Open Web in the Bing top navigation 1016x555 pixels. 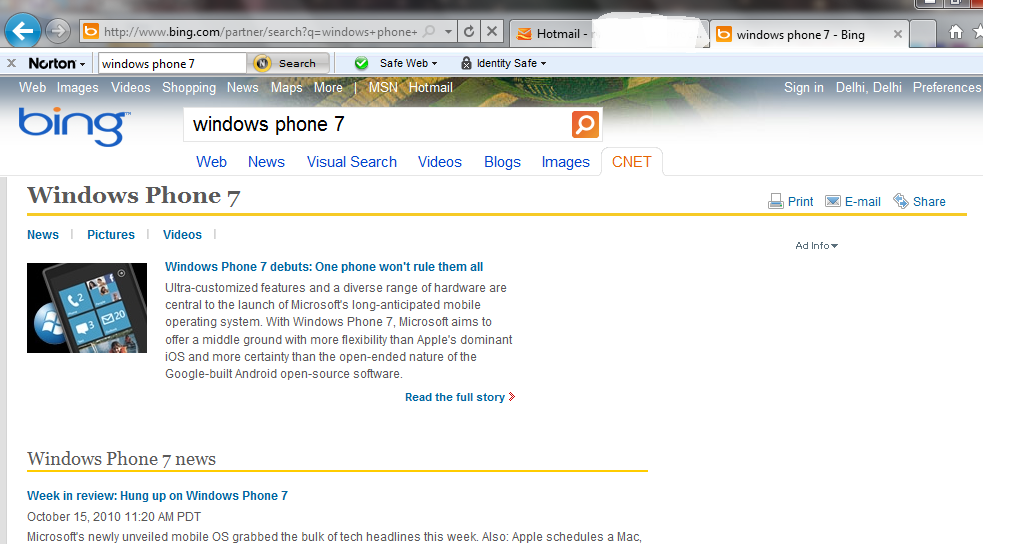pos(32,87)
